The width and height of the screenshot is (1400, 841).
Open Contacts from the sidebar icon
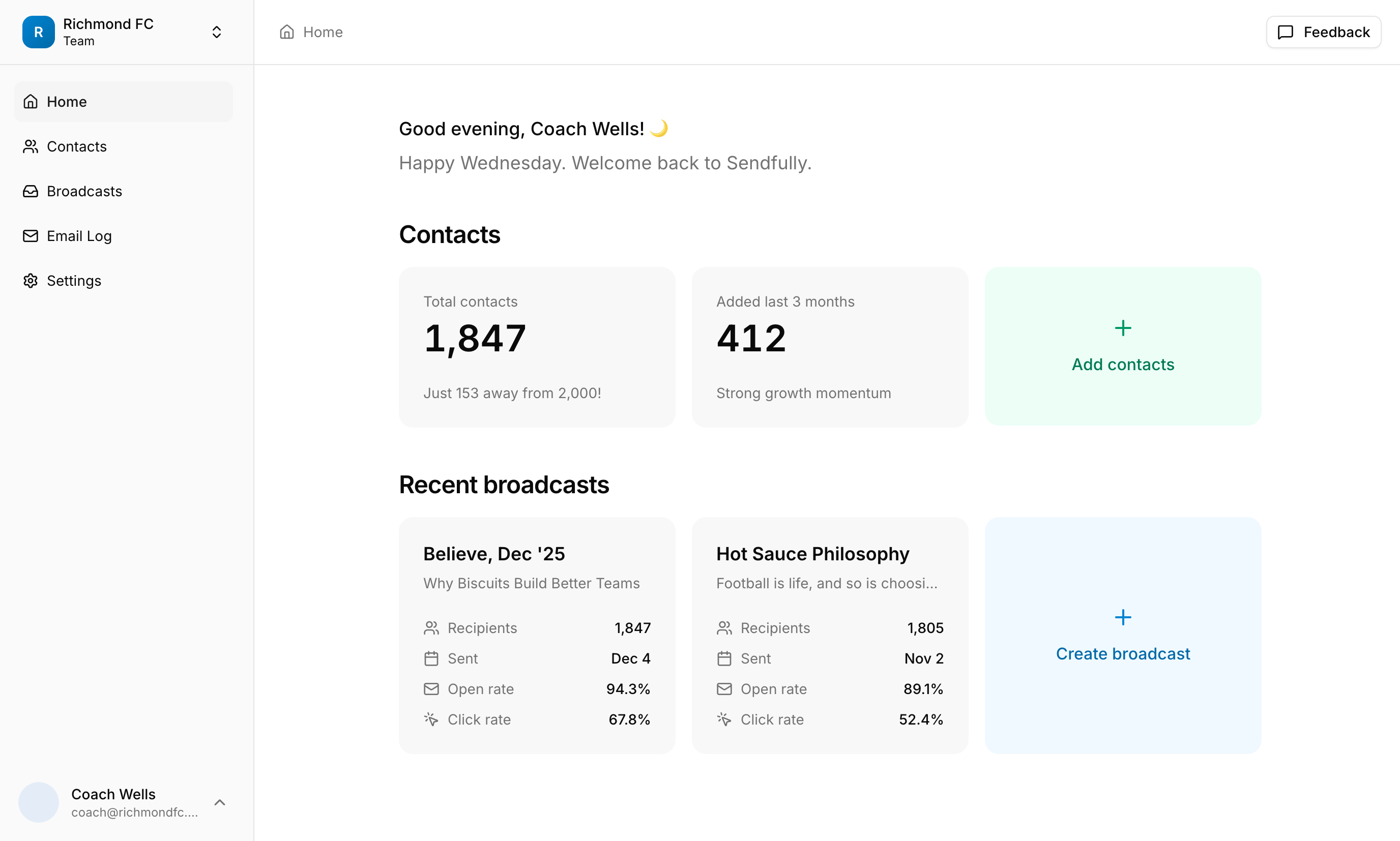point(30,146)
